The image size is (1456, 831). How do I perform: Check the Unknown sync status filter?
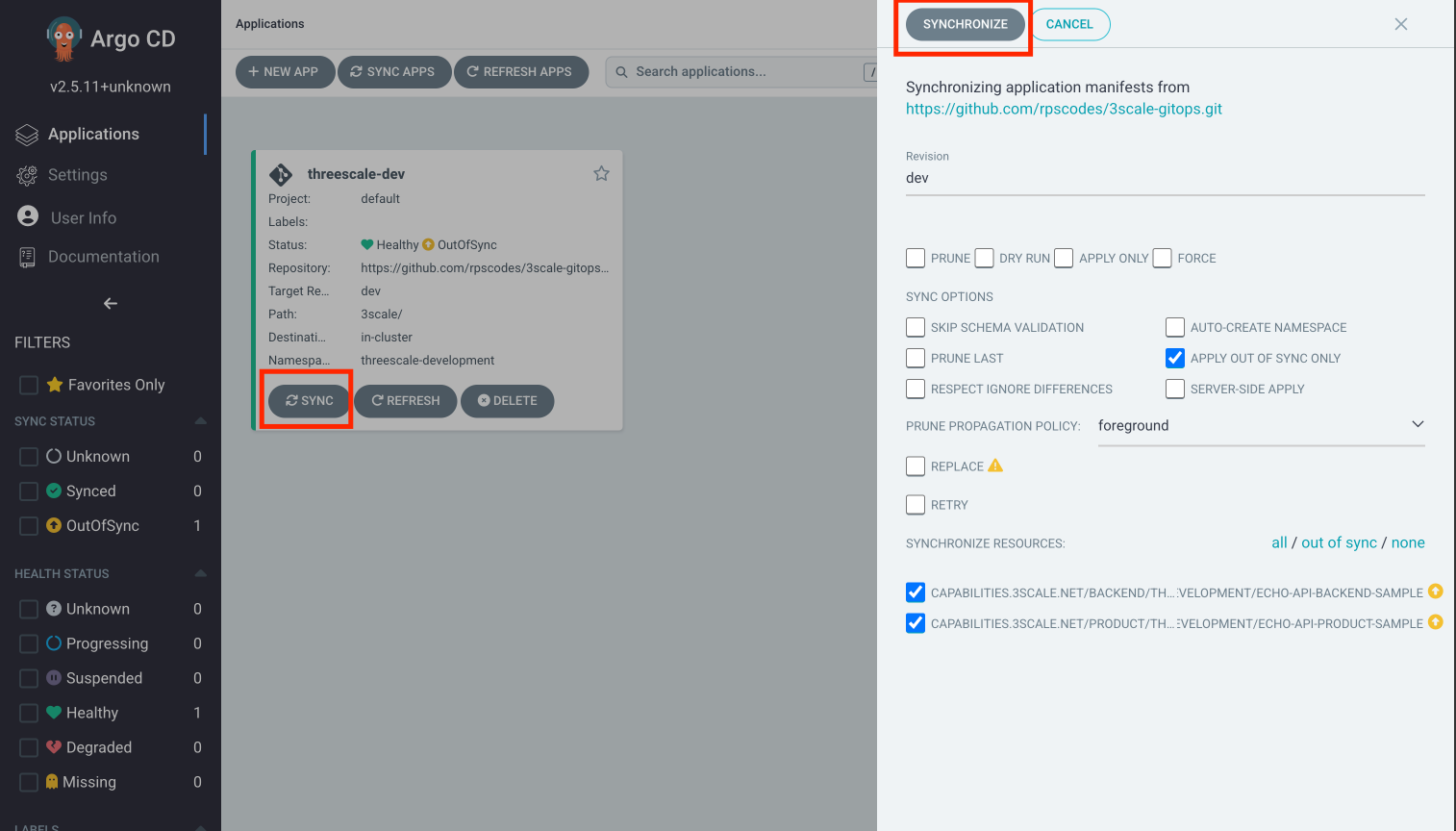coord(29,457)
